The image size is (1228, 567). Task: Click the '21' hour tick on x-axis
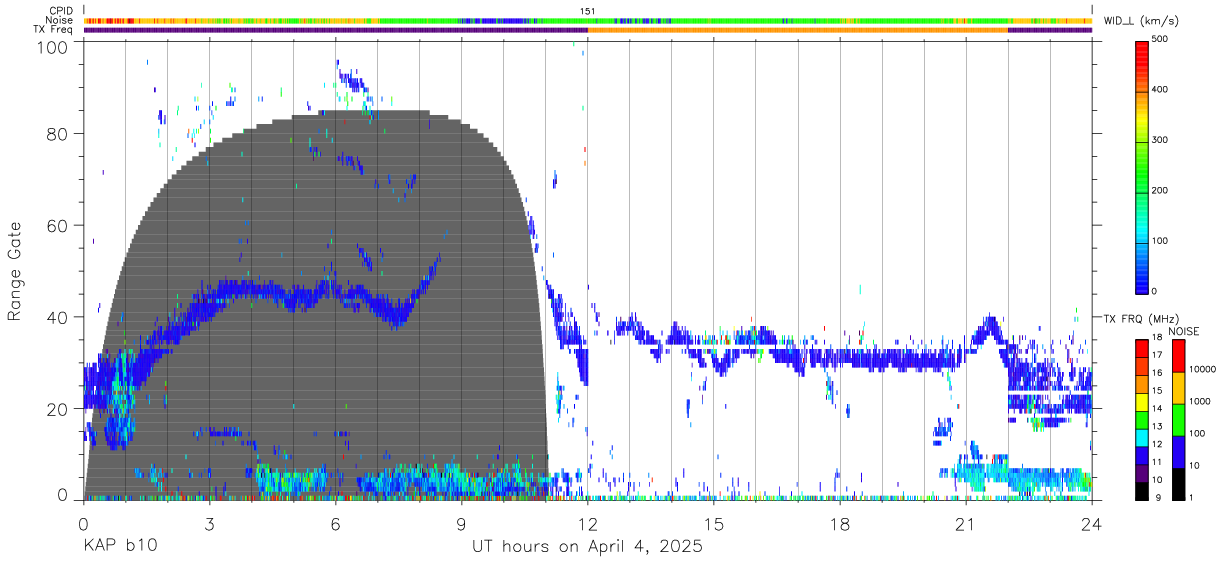click(966, 523)
